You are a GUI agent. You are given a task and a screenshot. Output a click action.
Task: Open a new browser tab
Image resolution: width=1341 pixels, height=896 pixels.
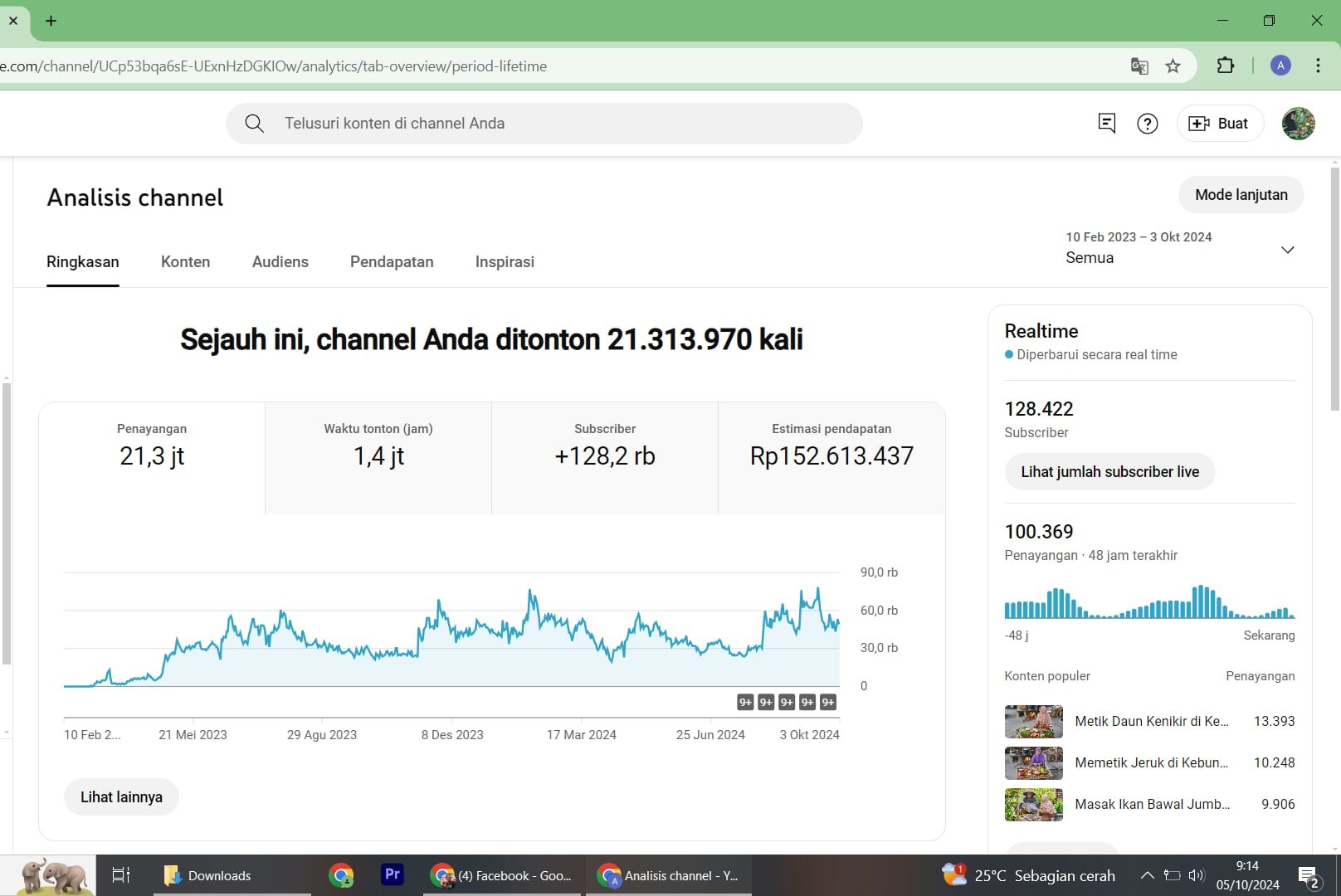pyautogui.click(x=51, y=21)
